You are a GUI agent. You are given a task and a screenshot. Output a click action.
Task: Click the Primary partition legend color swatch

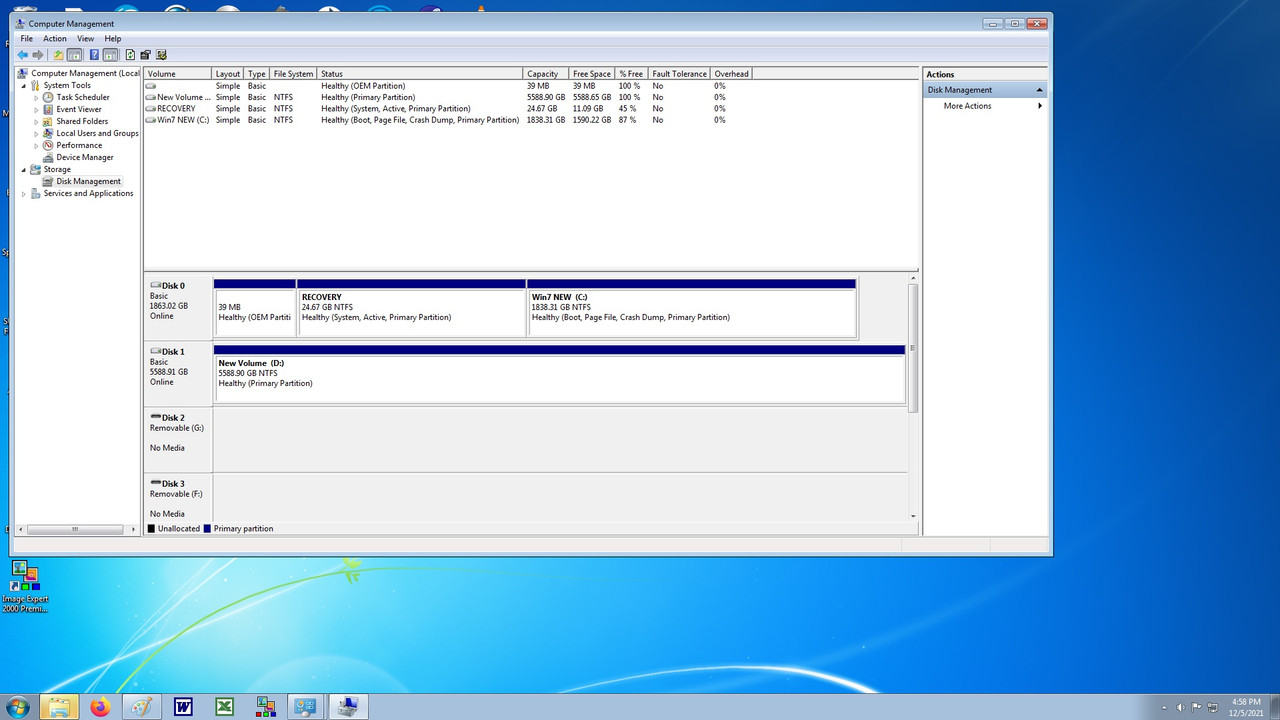[x=207, y=529]
